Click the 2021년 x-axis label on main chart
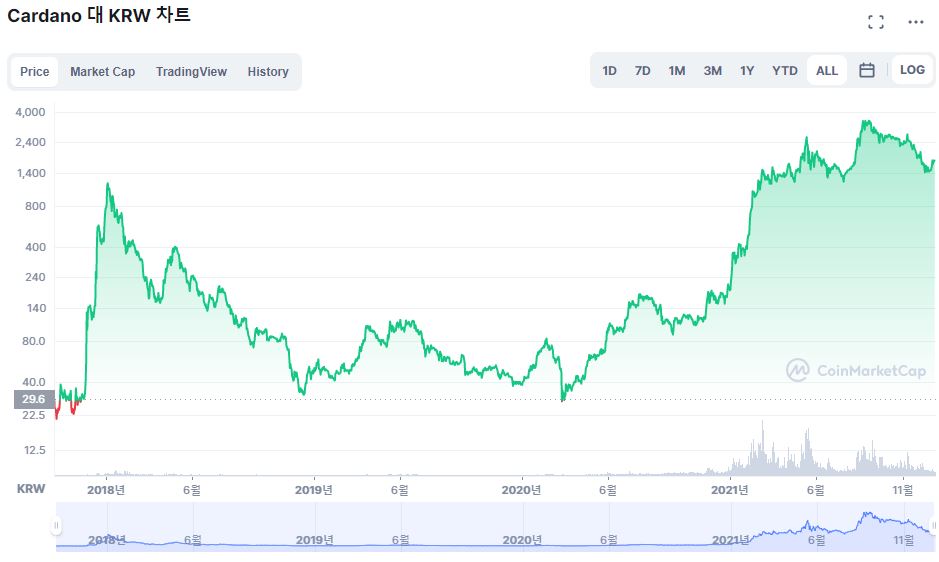Screen dimensions: 939x562 click(x=729, y=490)
